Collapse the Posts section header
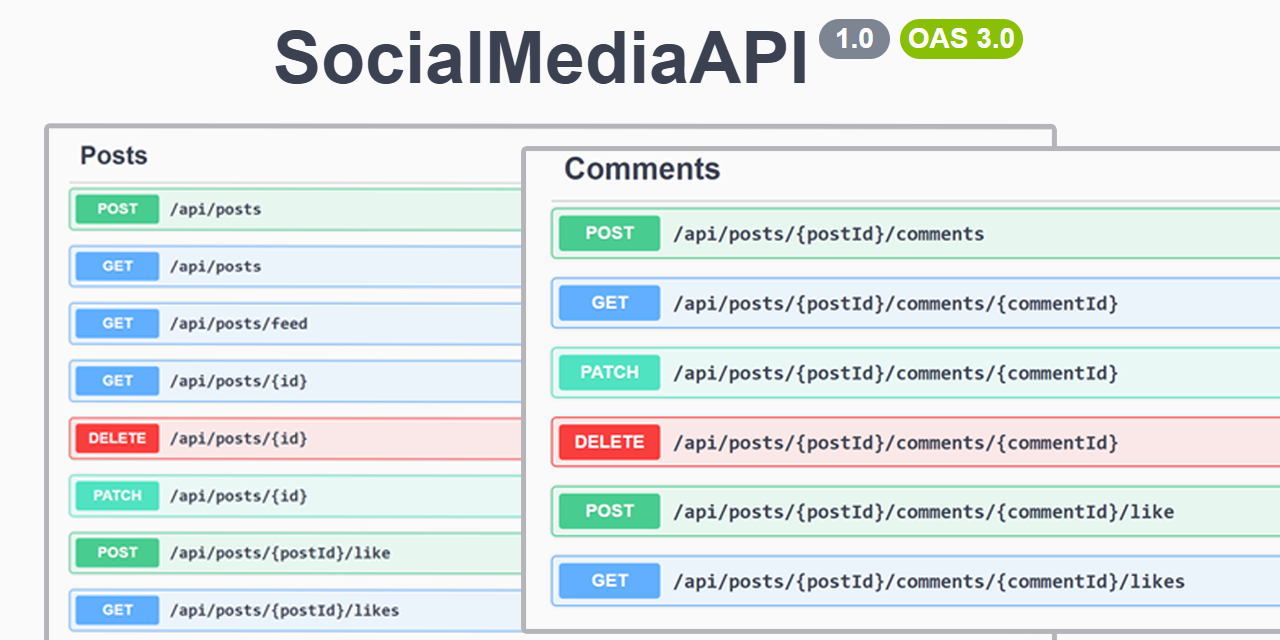The width and height of the screenshot is (1280, 640). click(114, 156)
